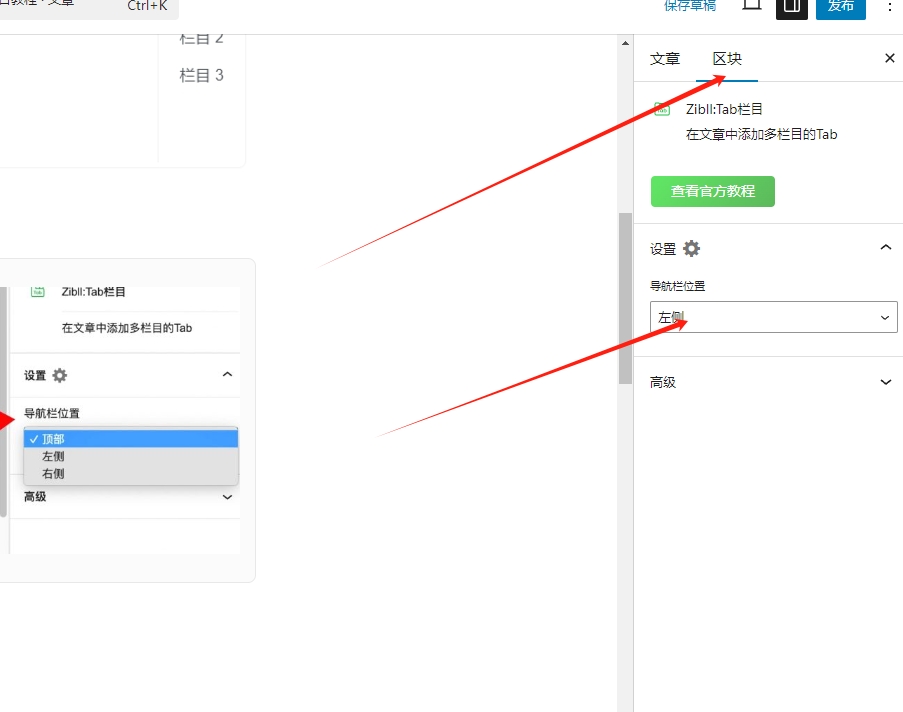Switch to the 文章 tab

click(x=665, y=59)
